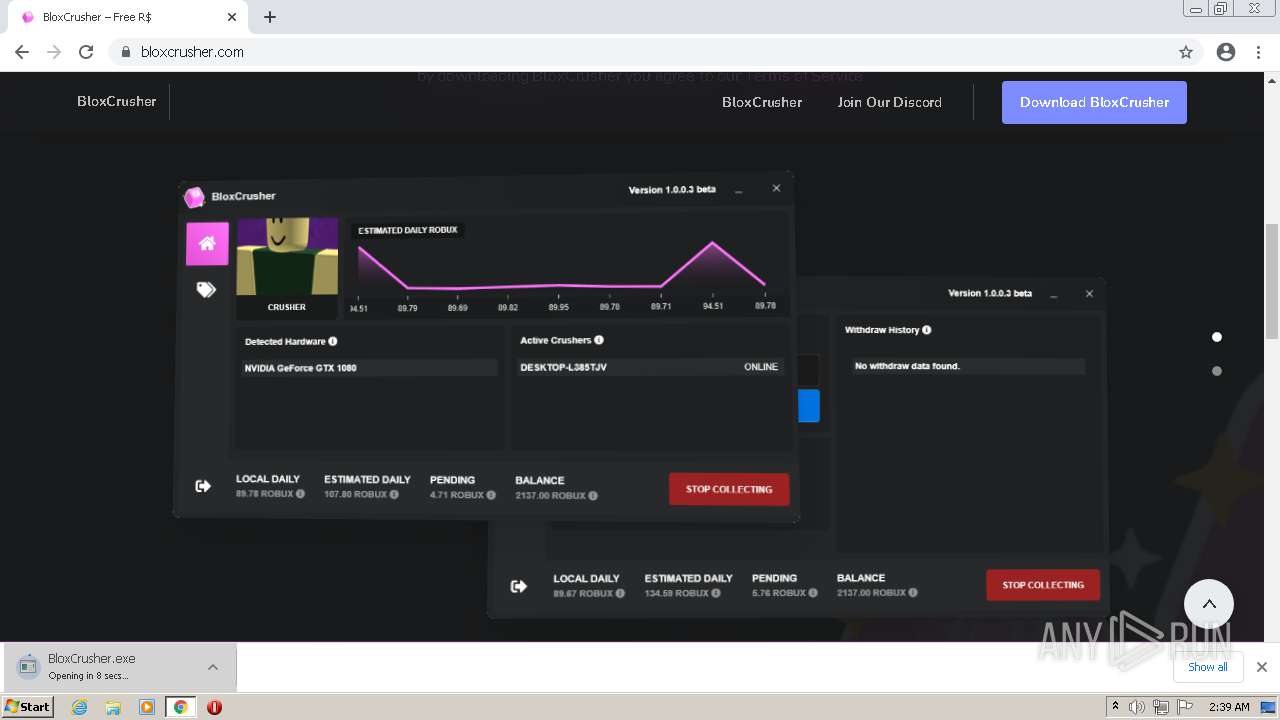Click the Estimated Daily Robux chart
The height and width of the screenshot is (720, 1280).
pos(565,266)
